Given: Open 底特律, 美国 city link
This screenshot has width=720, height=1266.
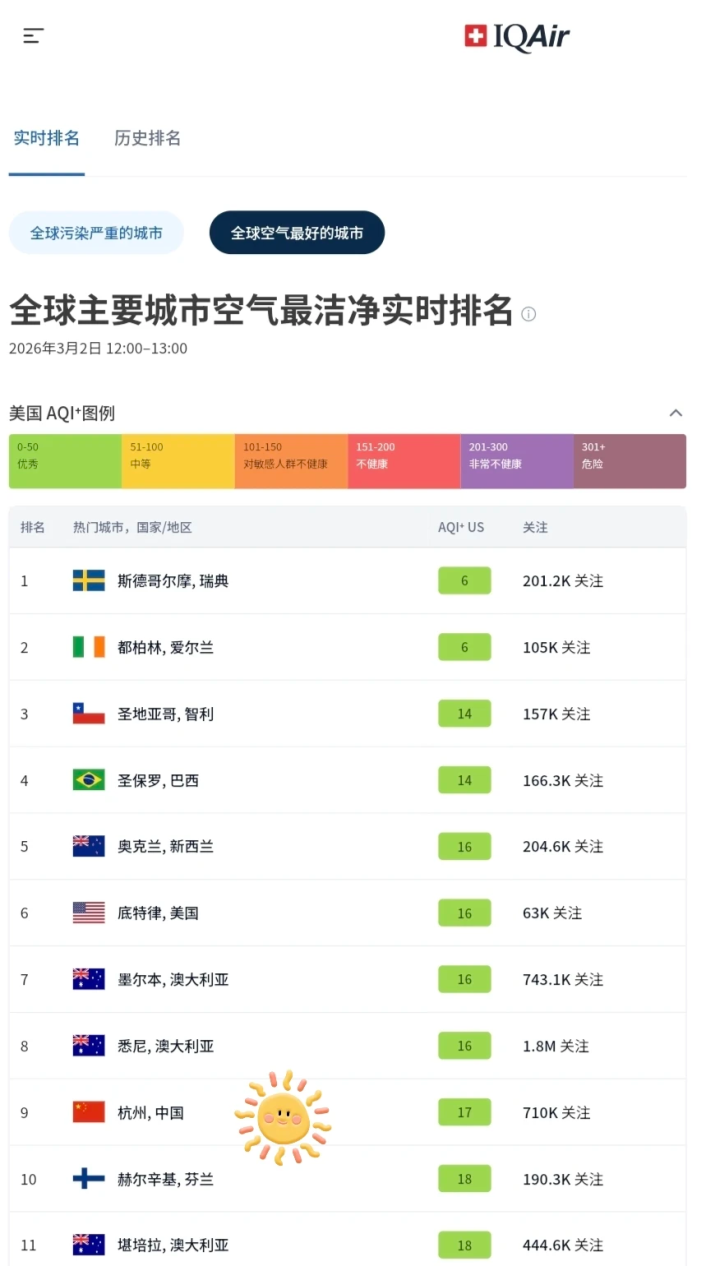Looking at the screenshot, I should 158,913.
